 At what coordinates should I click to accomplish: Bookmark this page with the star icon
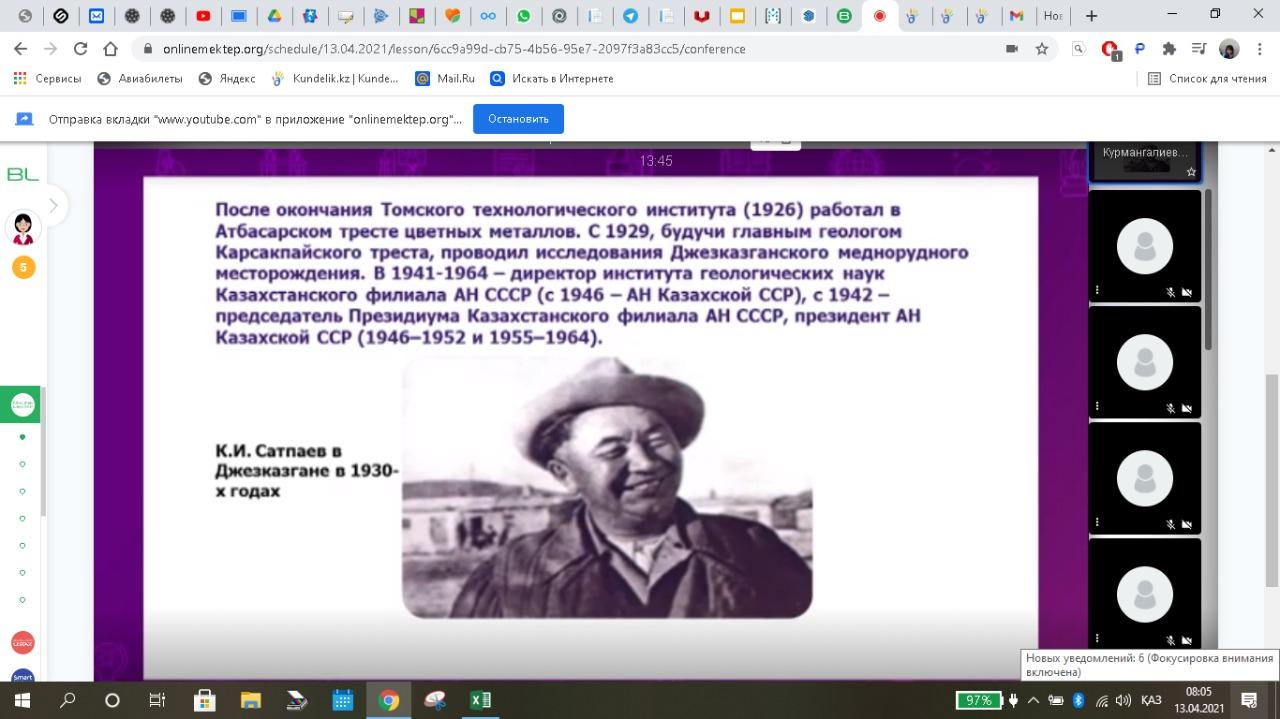[x=1042, y=48]
